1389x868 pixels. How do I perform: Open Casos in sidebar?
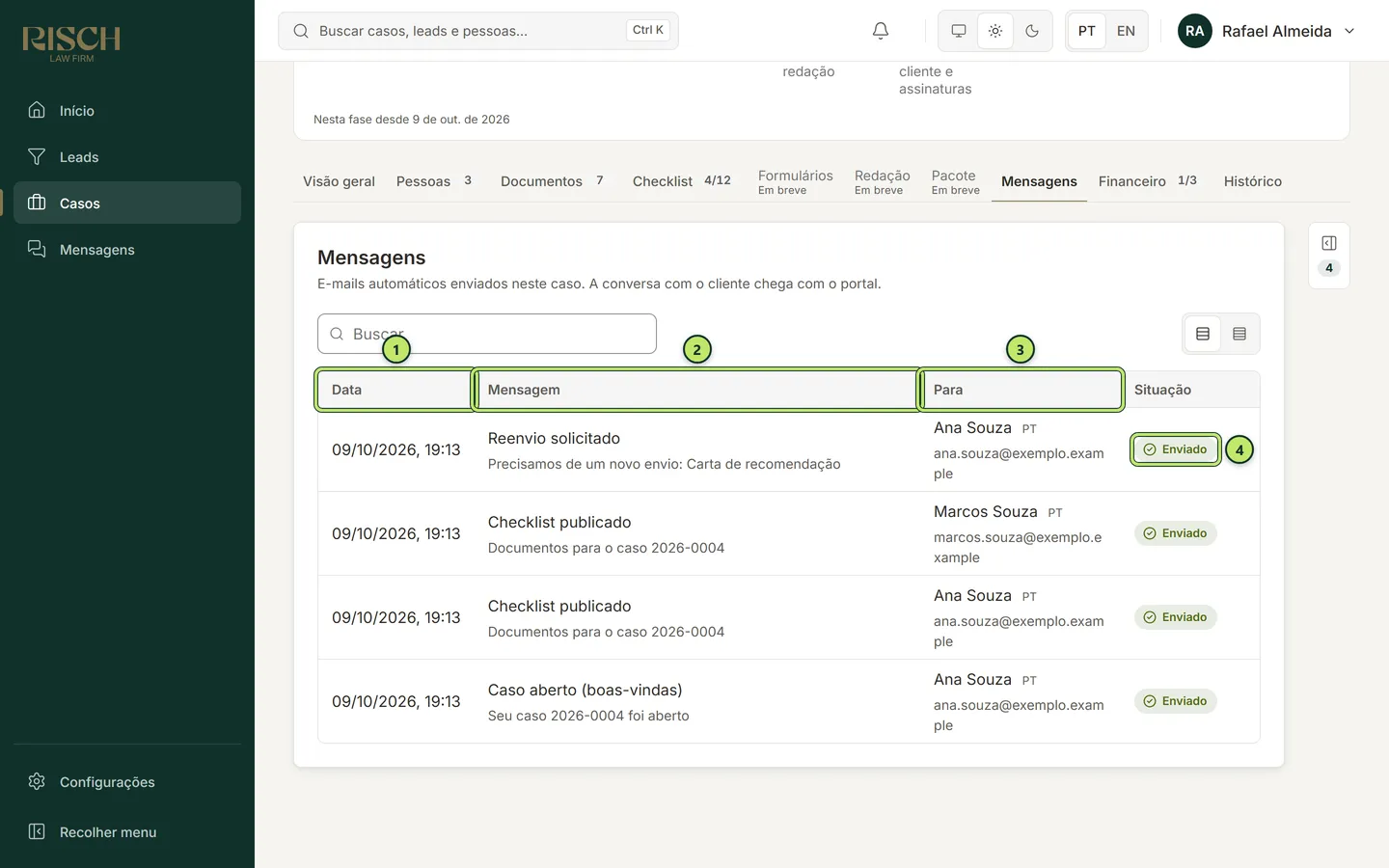click(x=127, y=203)
